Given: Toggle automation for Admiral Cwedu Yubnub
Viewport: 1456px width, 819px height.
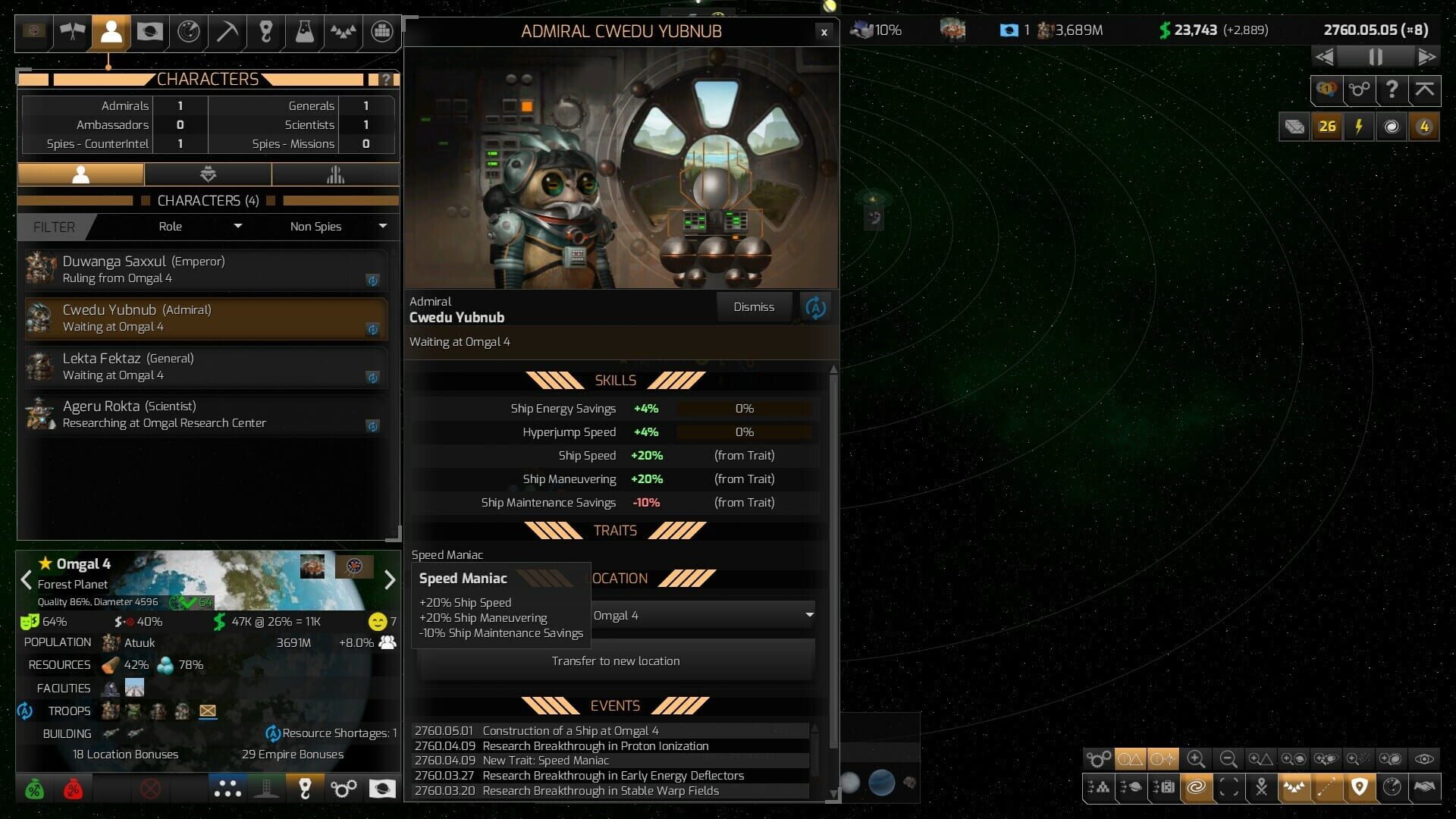Looking at the screenshot, I should tap(816, 306).
